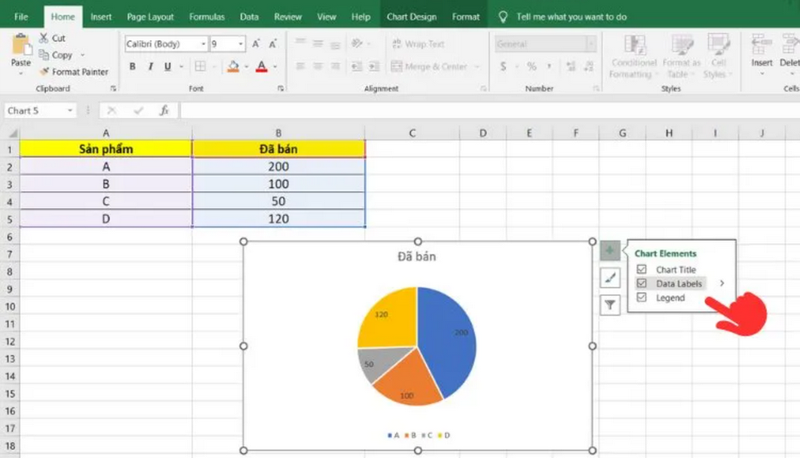Switch to the Format tab
The image size is (800, 458).
[x=465, y=17]
